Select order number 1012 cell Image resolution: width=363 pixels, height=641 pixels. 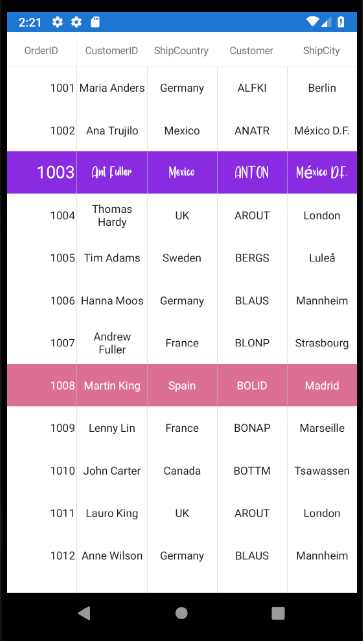42,556
